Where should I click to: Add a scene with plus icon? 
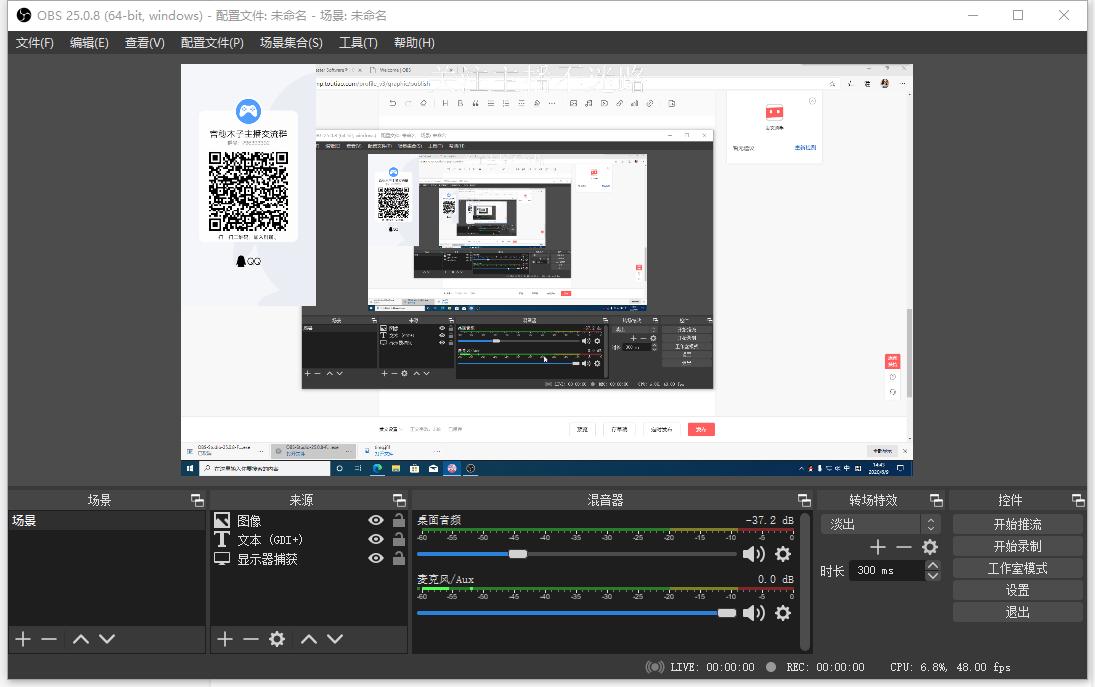pyautogui.click(x=23, y=639)
